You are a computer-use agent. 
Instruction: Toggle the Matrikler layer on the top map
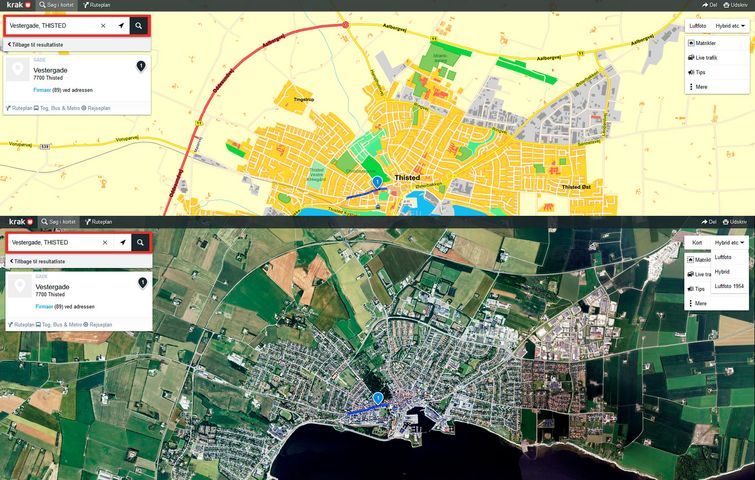pos(704,43)
